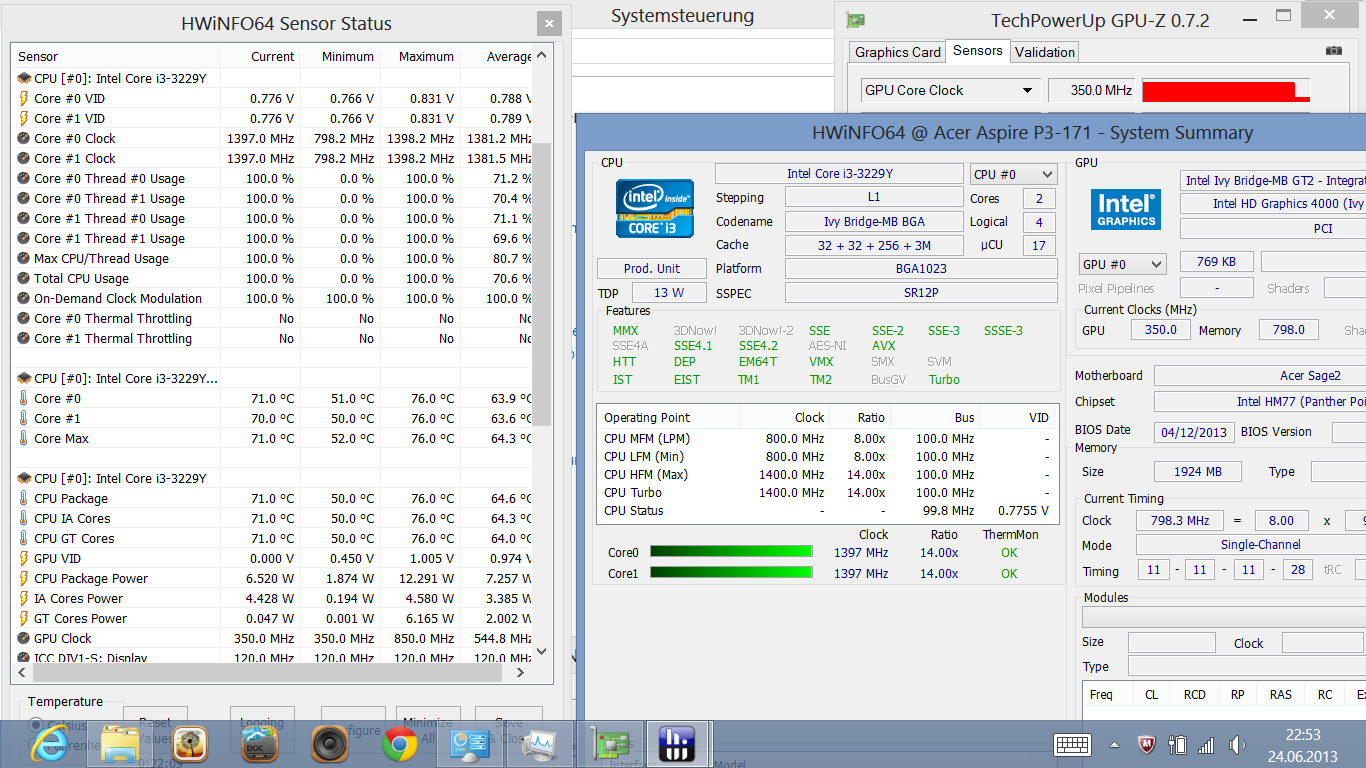This screenshot has height=768, width=1366.
Task: Click the Prod. Unit field
Action: (x=652, y=268)
